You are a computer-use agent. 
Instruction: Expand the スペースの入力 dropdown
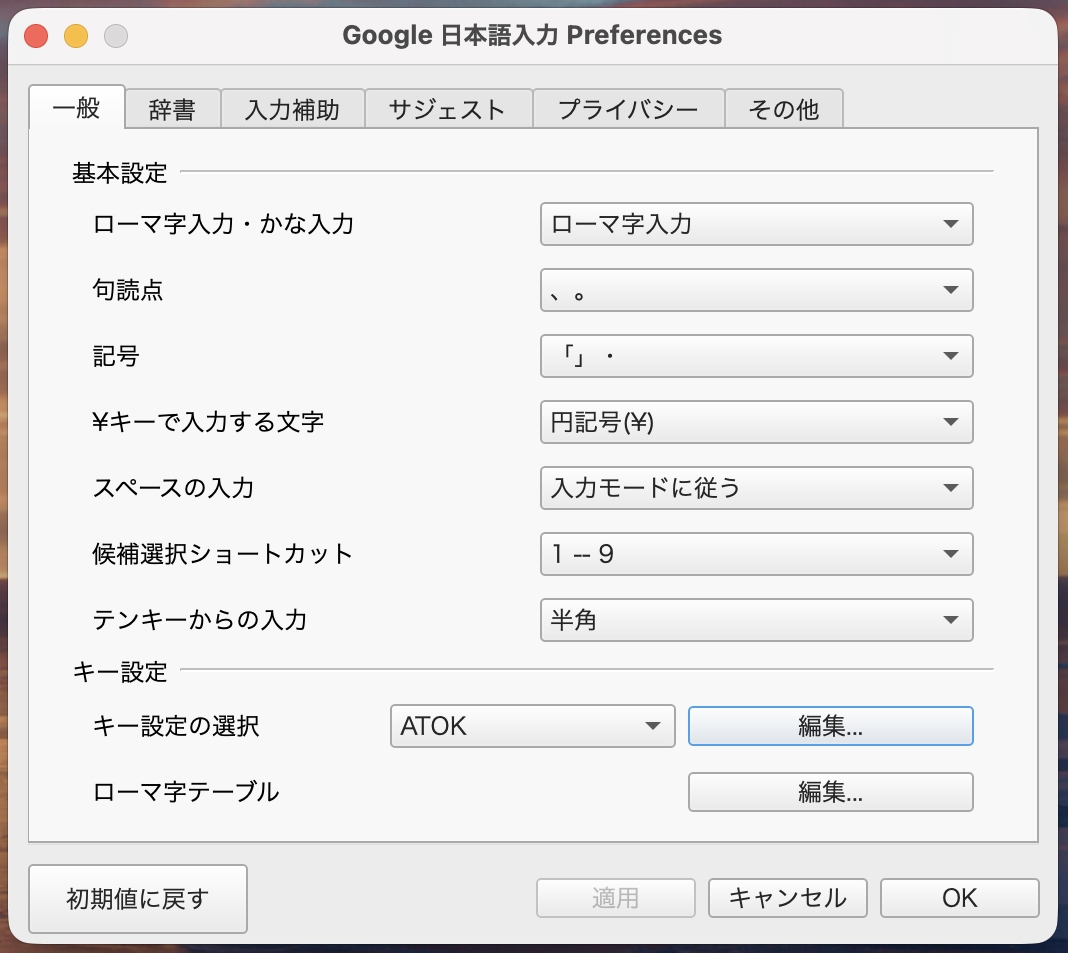pyautogui.click(x=757, y=488)
